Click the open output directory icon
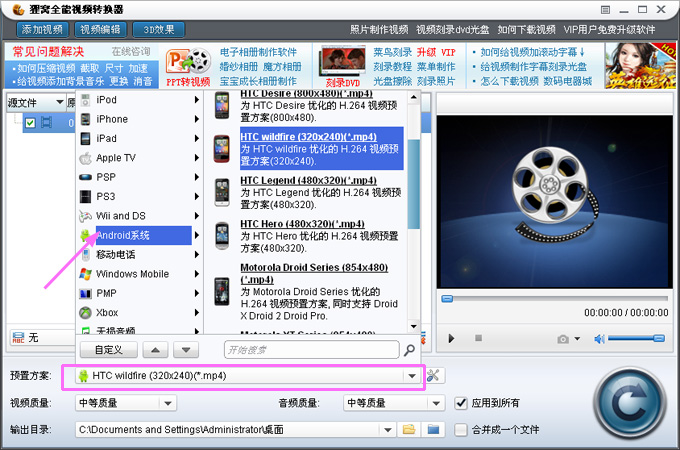The width and height of the screenshot is (680, 450). click(x=433, y=430)
